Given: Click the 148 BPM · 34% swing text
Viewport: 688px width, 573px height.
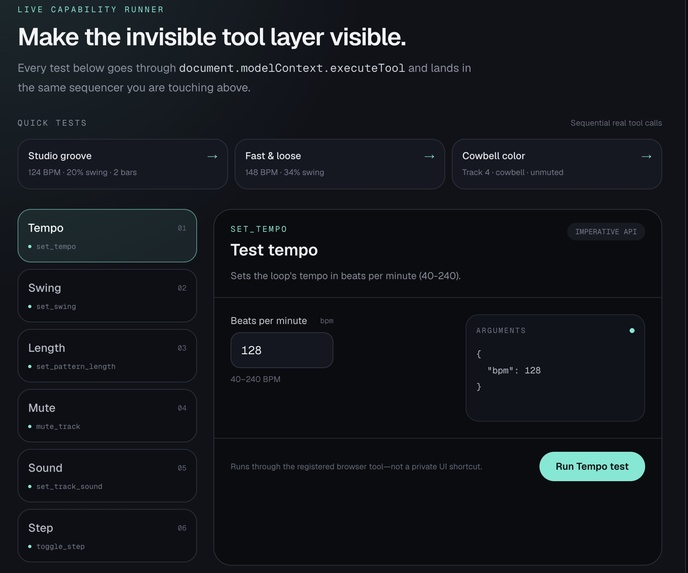Looking at the screenshot, I should tap(285, 172).
